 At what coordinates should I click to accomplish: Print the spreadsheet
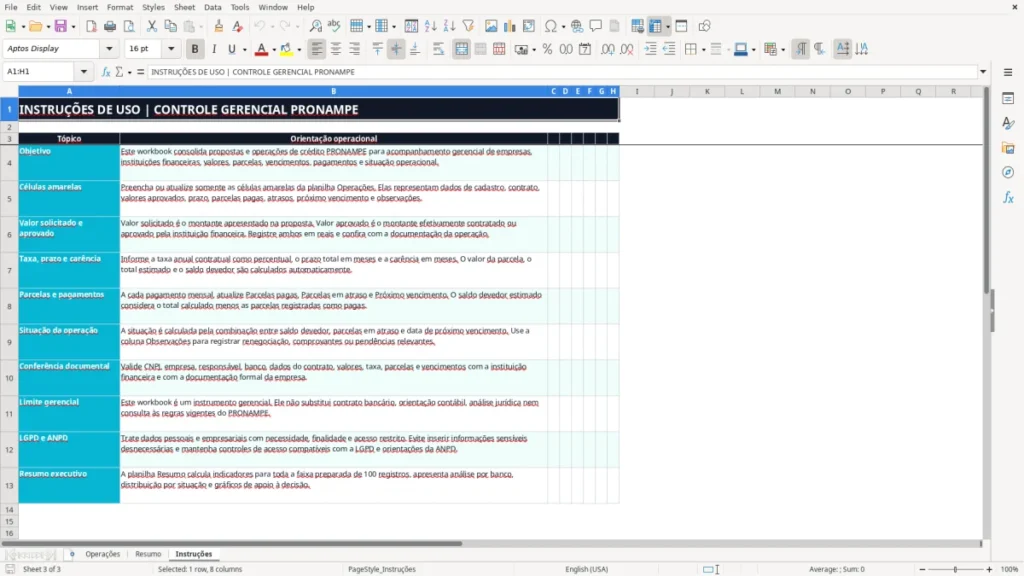tap(110, 26)
